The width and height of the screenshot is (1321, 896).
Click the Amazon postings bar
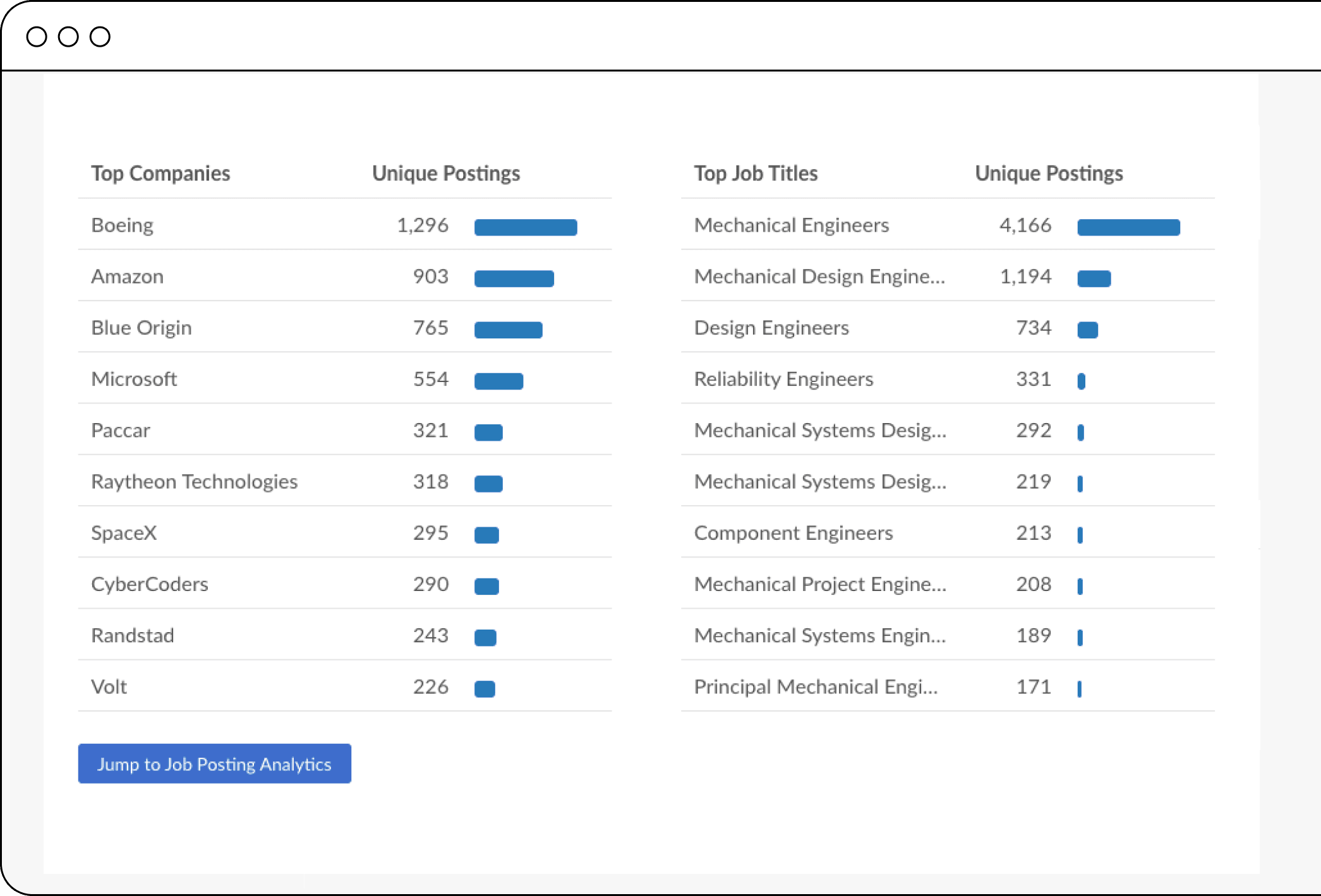click(x=514, y=278)
